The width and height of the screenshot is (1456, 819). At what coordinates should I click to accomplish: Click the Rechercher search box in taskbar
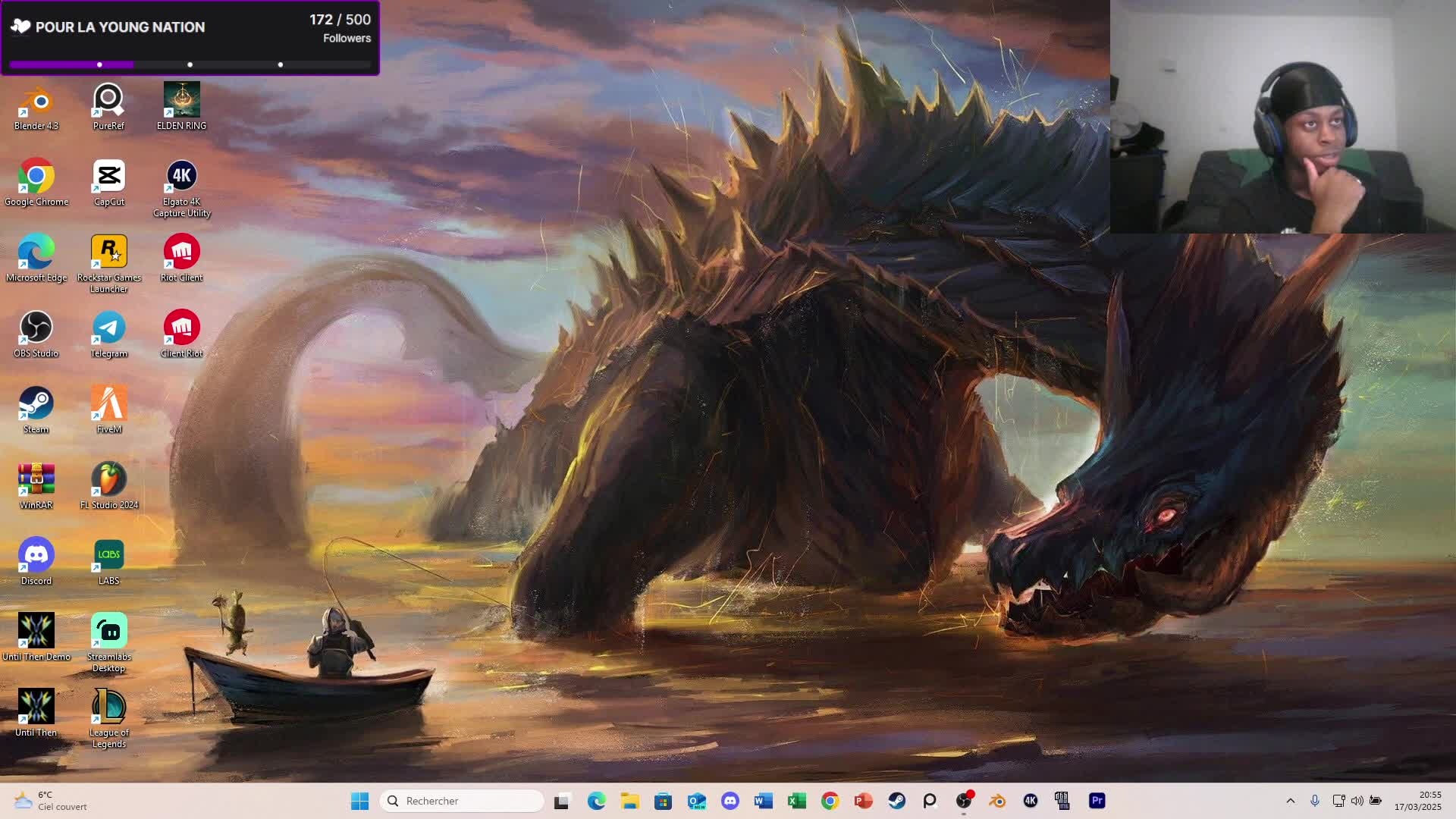[462, 801]
